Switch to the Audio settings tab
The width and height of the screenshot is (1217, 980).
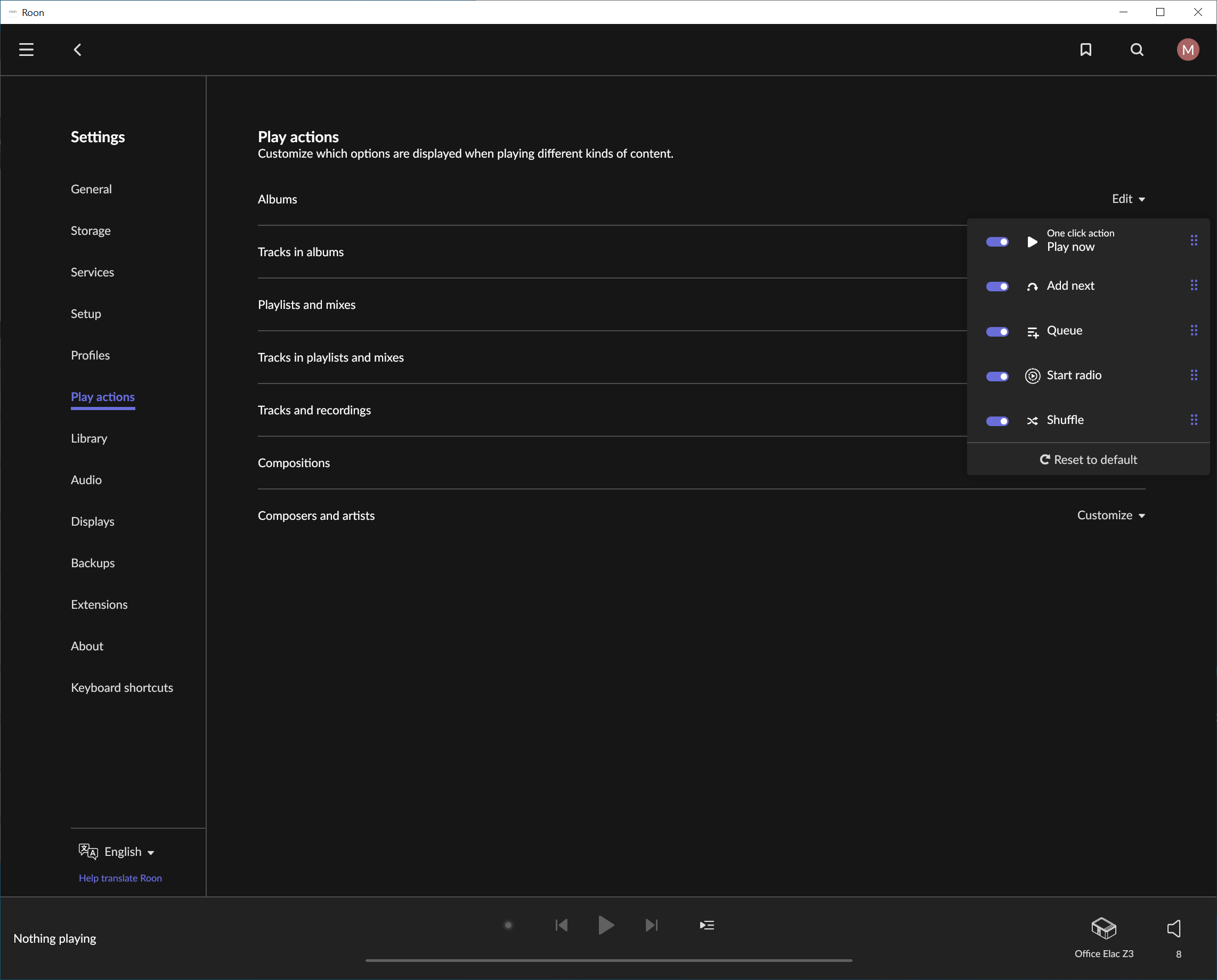coord(86,480)
